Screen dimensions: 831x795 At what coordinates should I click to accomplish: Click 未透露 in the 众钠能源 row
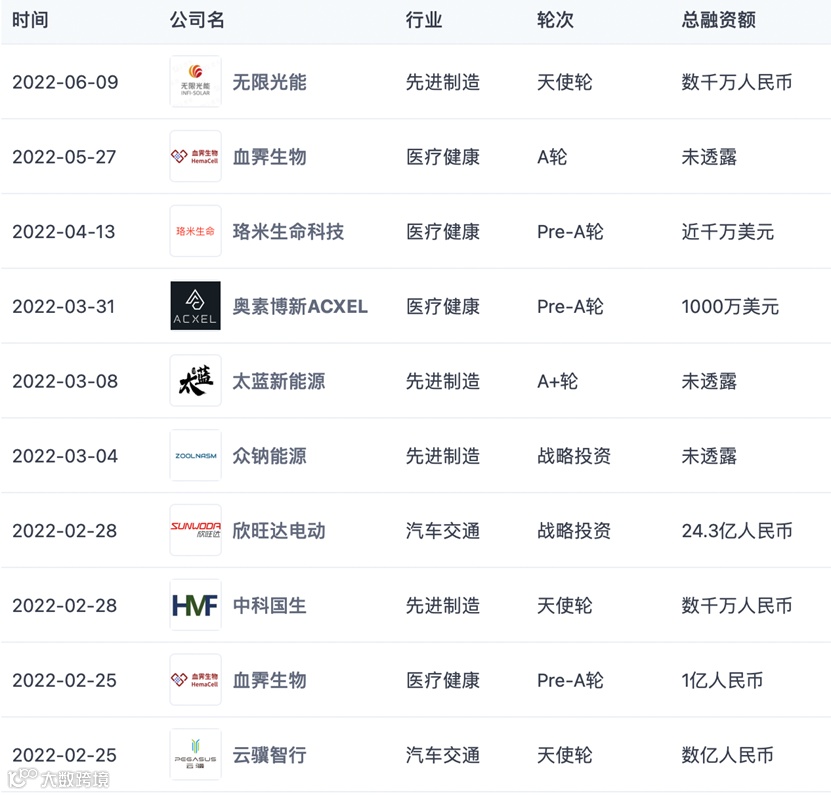(709, 456)
